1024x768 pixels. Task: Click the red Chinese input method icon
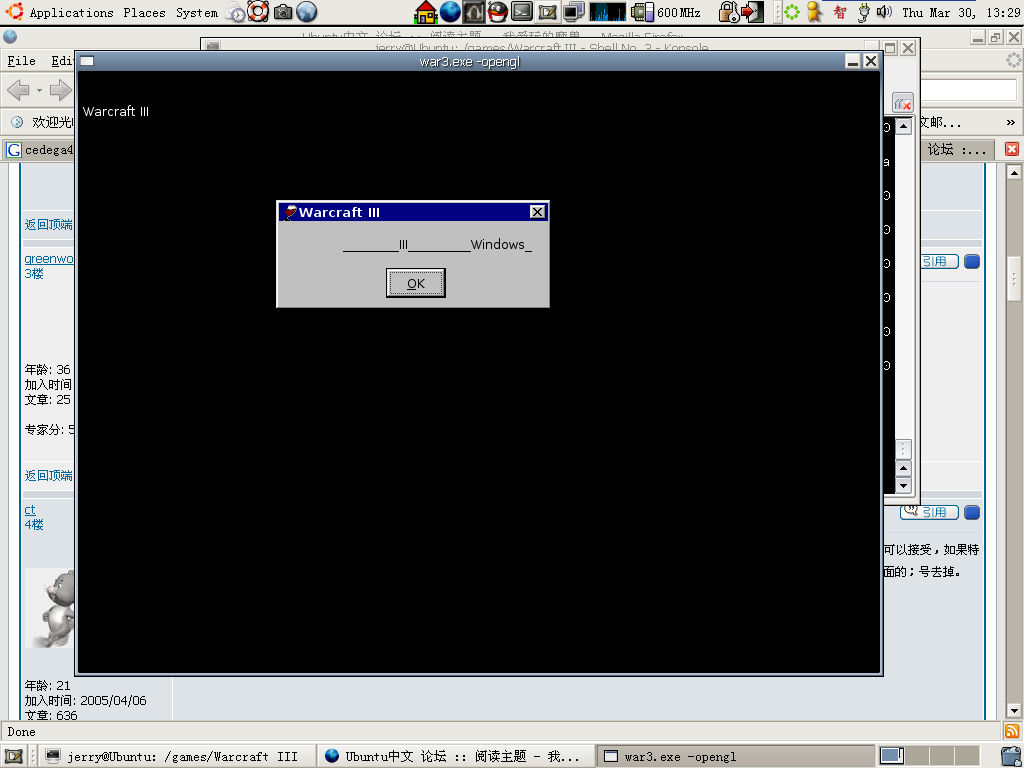[x=840, y=12]
